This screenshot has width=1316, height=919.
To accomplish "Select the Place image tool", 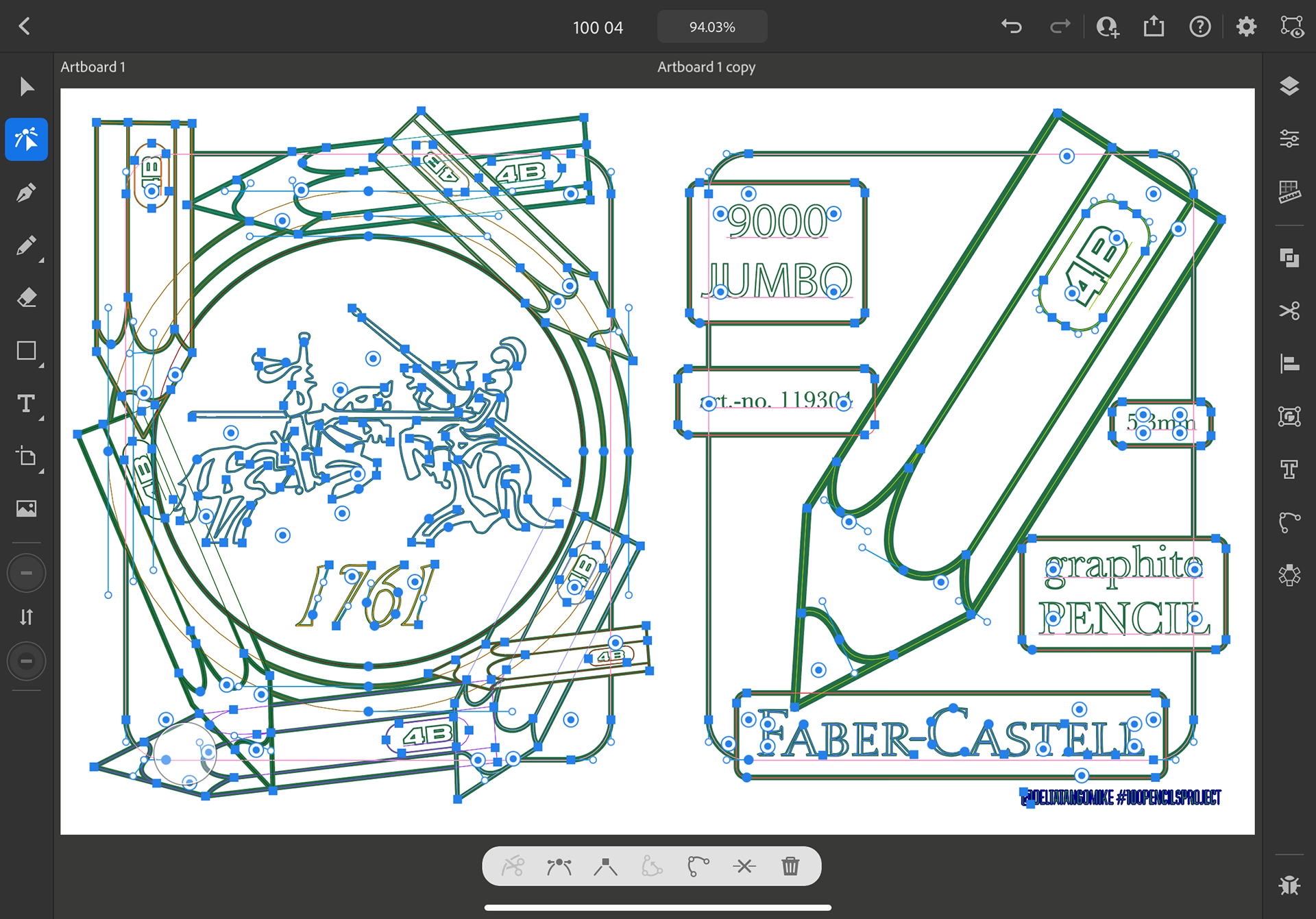I will (26, 508).
